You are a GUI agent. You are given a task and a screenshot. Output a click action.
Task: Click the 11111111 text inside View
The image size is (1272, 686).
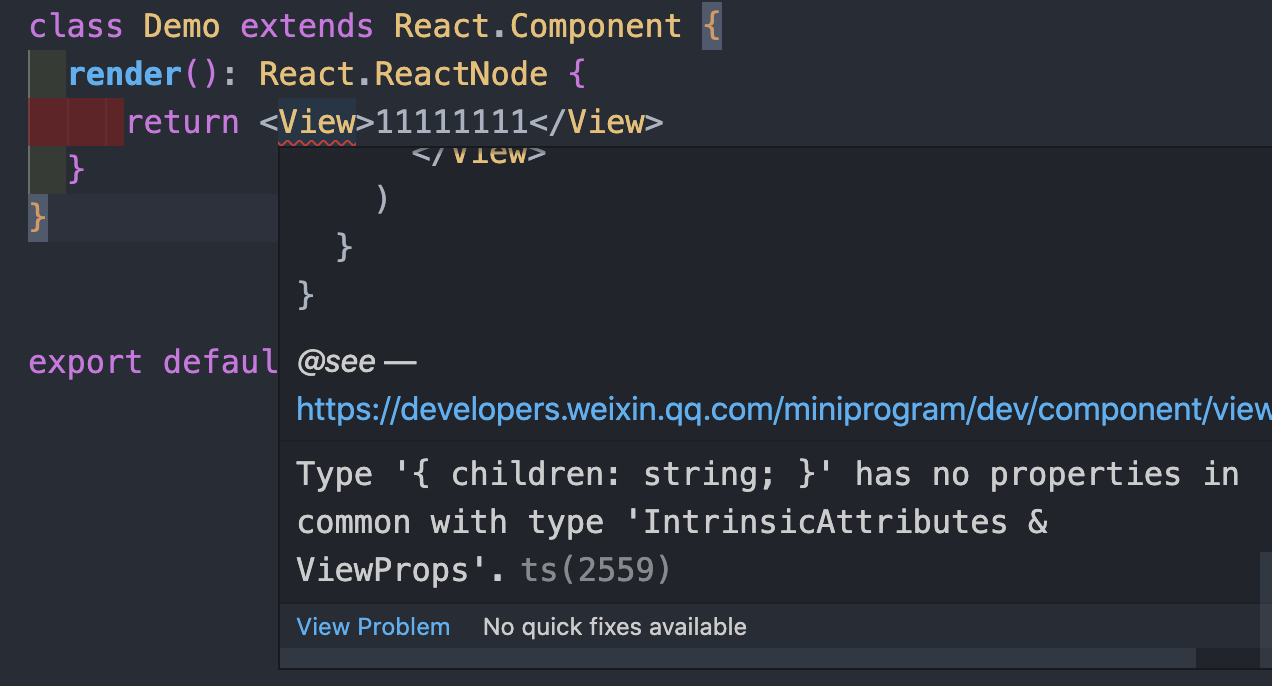452,122
